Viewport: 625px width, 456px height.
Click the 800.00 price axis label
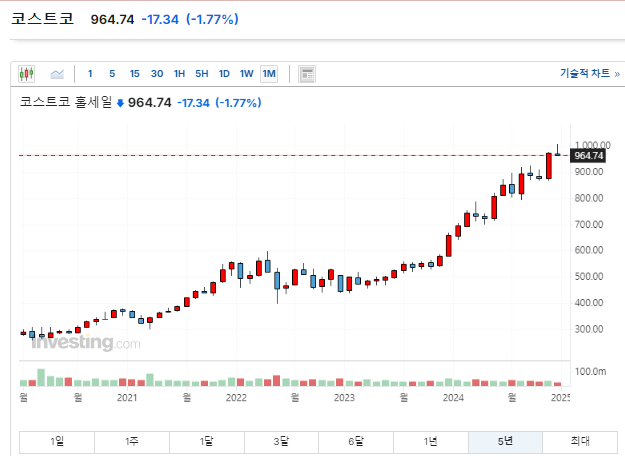click(589, 198)
